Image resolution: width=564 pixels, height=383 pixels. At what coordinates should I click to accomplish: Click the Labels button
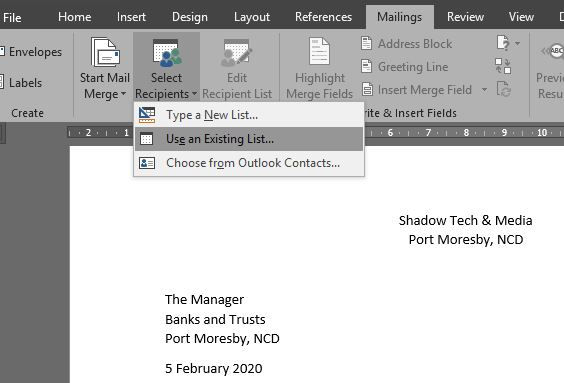[x=22, y=83]
